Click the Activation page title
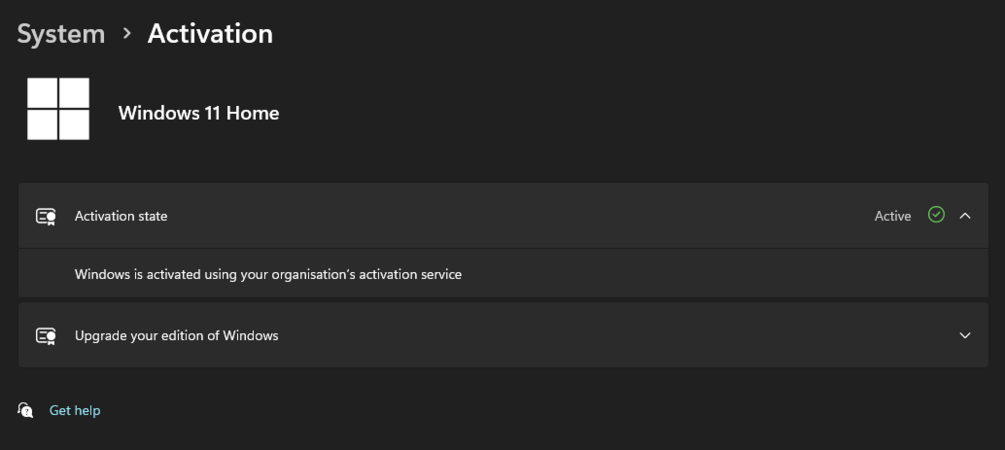1005x450 pixels. point(210,34)
